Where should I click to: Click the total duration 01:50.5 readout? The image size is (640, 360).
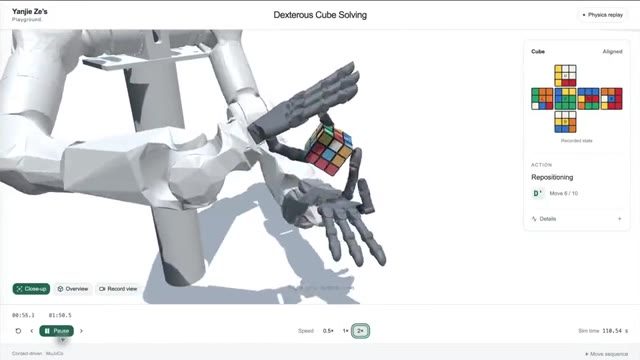[x=60, y=315]
